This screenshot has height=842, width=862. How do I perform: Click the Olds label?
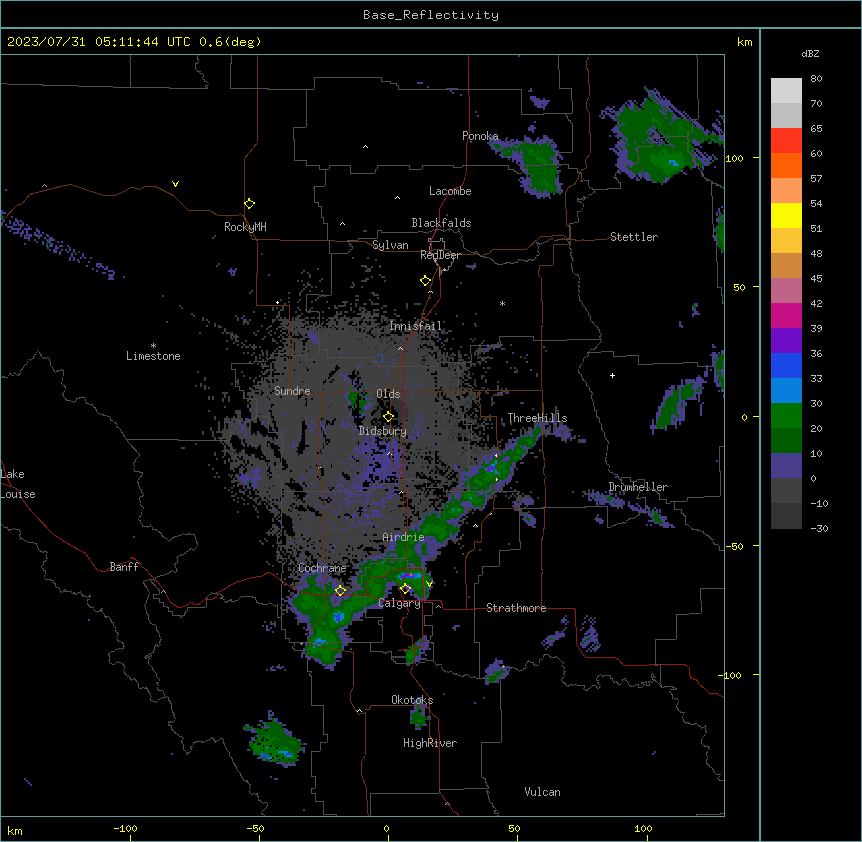point(388,394)
